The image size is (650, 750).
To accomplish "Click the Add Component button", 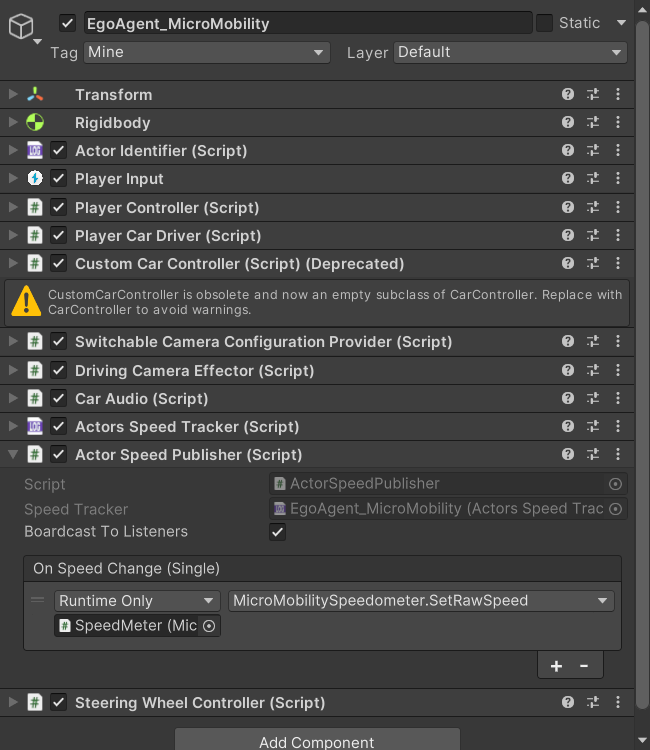I will click(x=317, y=740).
